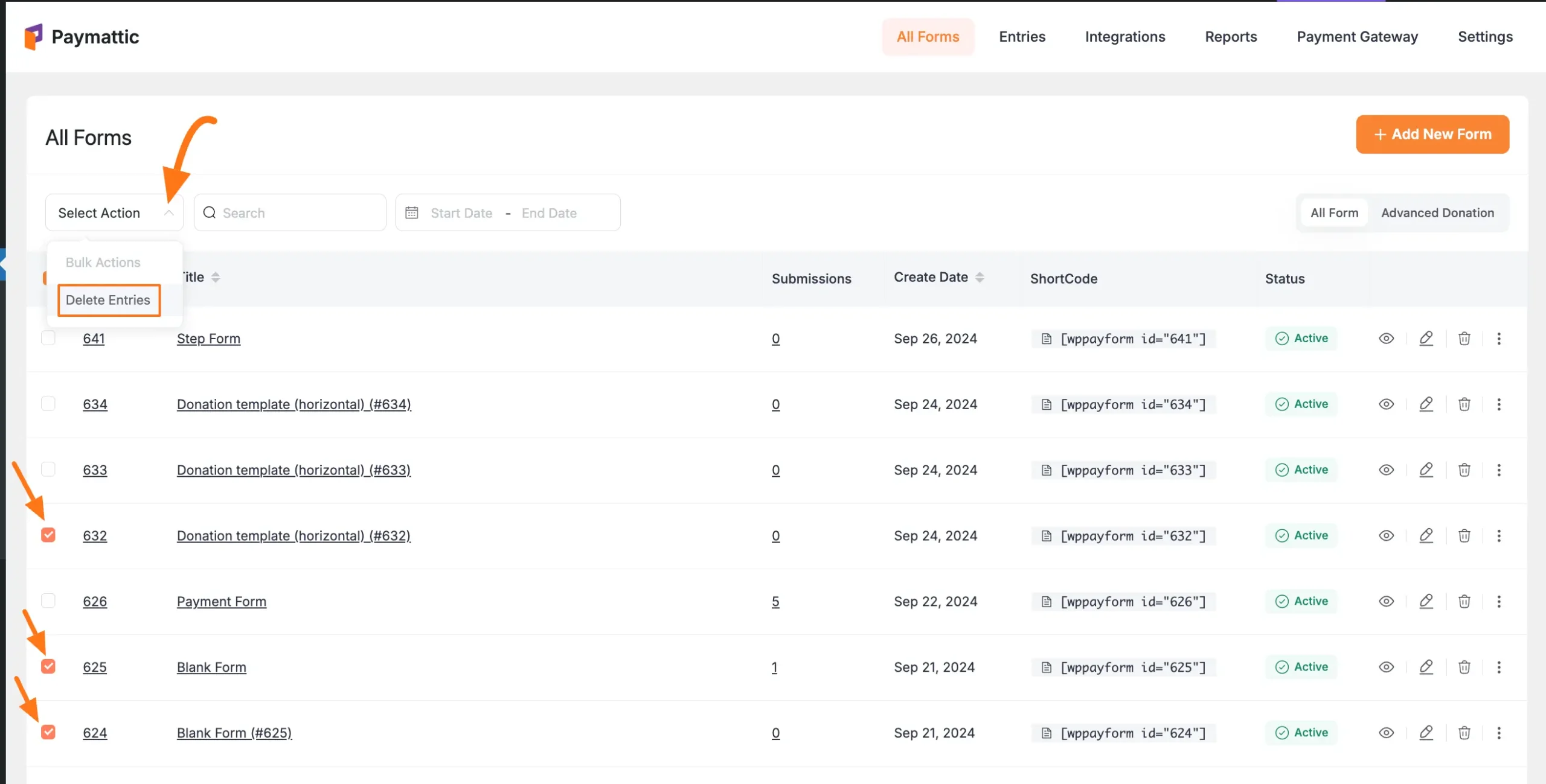Copy shortcode icon for form 626
This screenshot has height=784, width=1546.
[x=1047, y=602]
